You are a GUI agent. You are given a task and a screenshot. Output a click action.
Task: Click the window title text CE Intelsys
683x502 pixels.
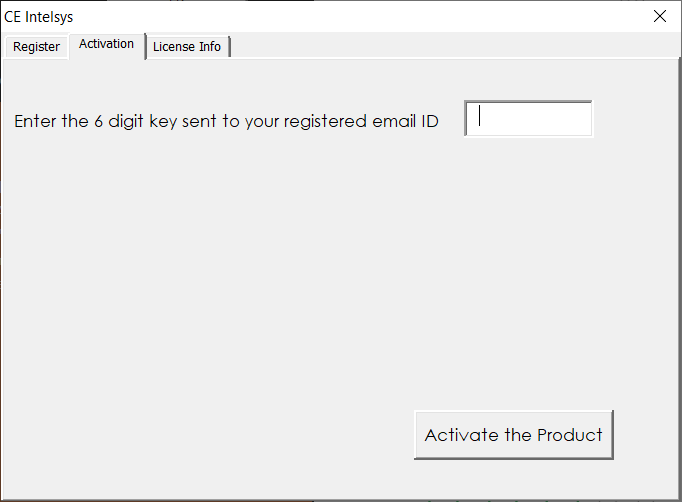coord(39,17)
